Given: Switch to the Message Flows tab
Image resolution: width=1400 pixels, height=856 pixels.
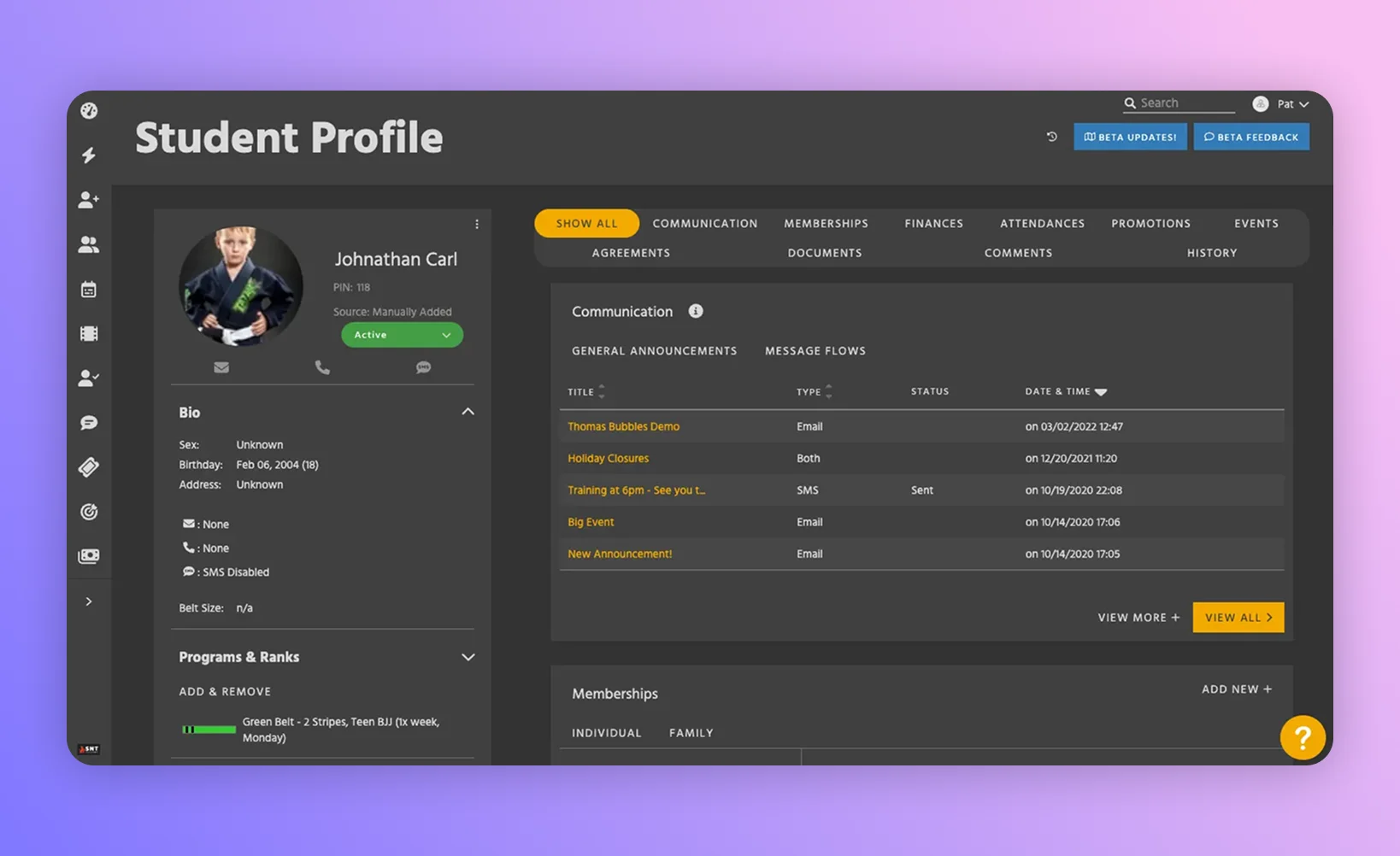Looking at the screenshot, I should tap(815, 350).
